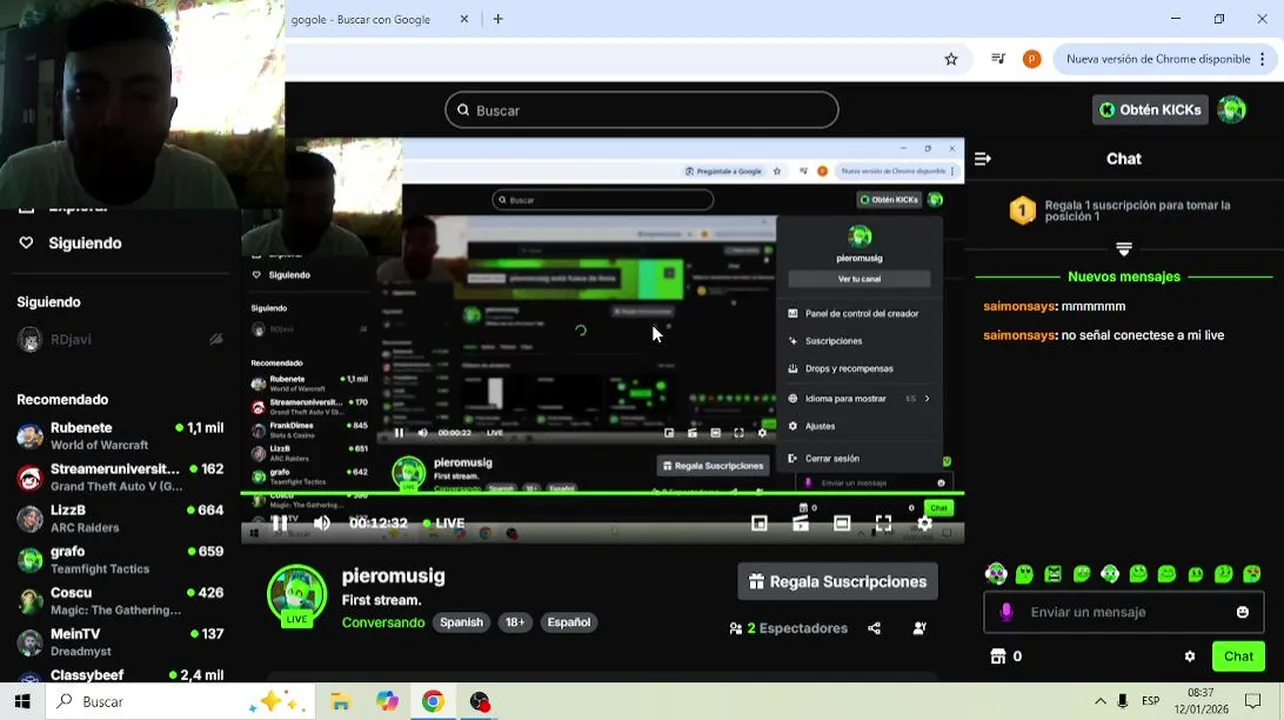The width and height of the screenshot is (1284, 720).
Task: Open saimonsays user from 'no señal' message
Action: 1019,335
